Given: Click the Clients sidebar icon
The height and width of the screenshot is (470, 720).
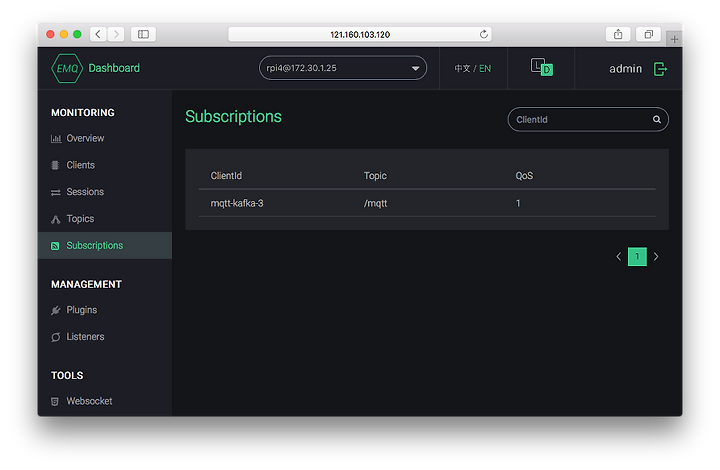Looking at the screenshot, I should 55,165.
